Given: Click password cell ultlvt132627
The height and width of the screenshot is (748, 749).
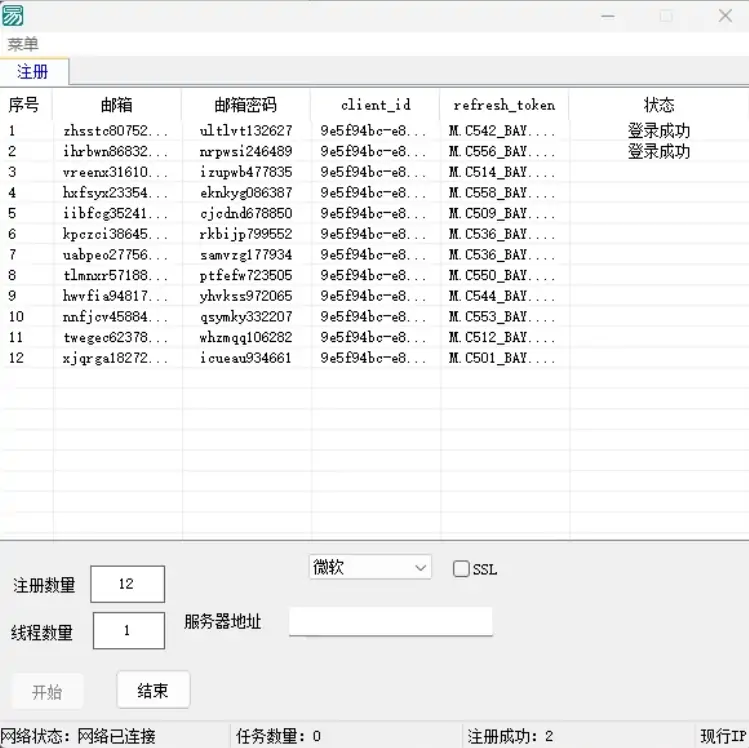Looking at the screenshot, I should pos(246,130).
